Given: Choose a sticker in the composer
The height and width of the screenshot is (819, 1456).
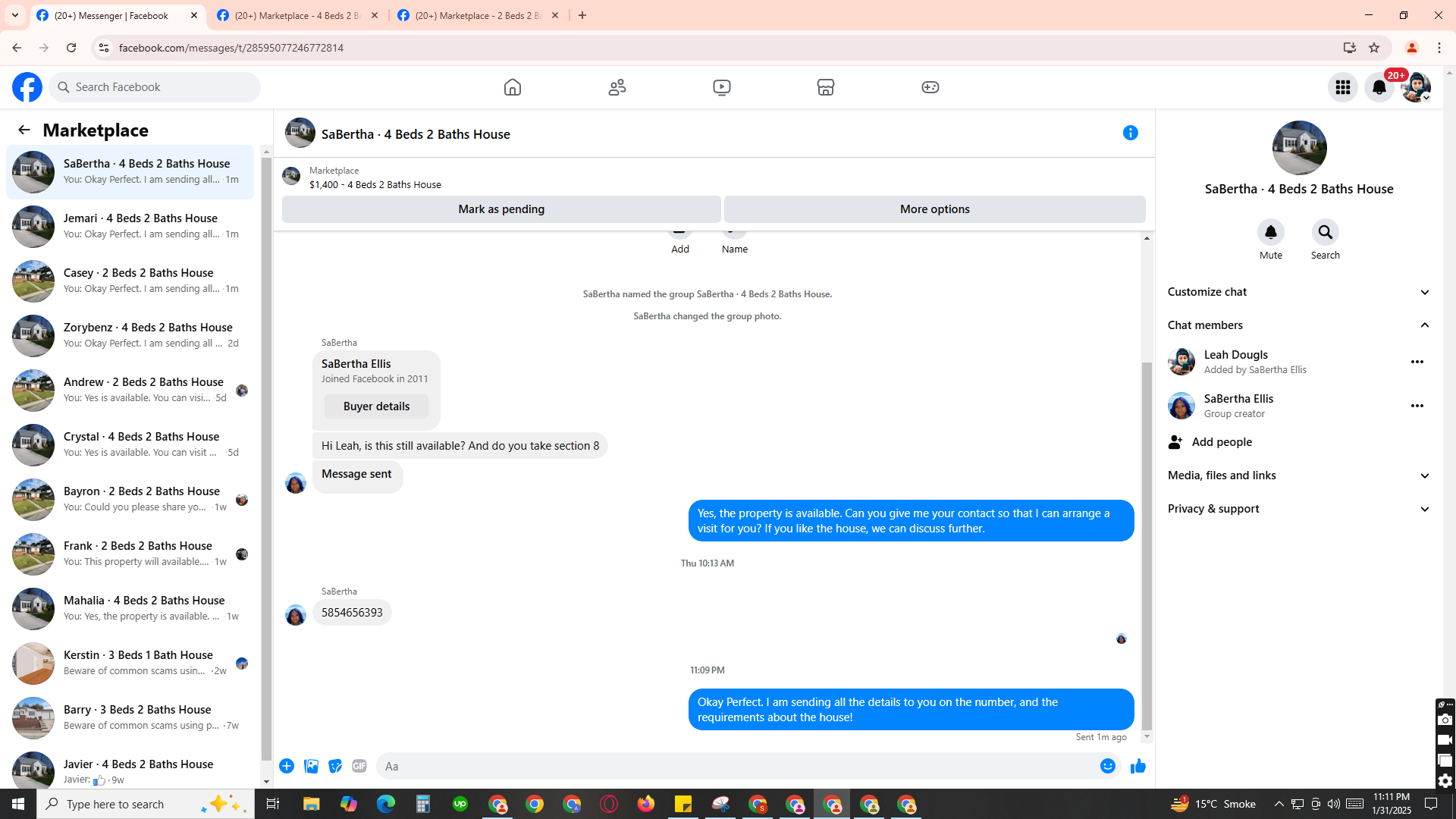Looking at the screenshot, I should coord(335,766).
